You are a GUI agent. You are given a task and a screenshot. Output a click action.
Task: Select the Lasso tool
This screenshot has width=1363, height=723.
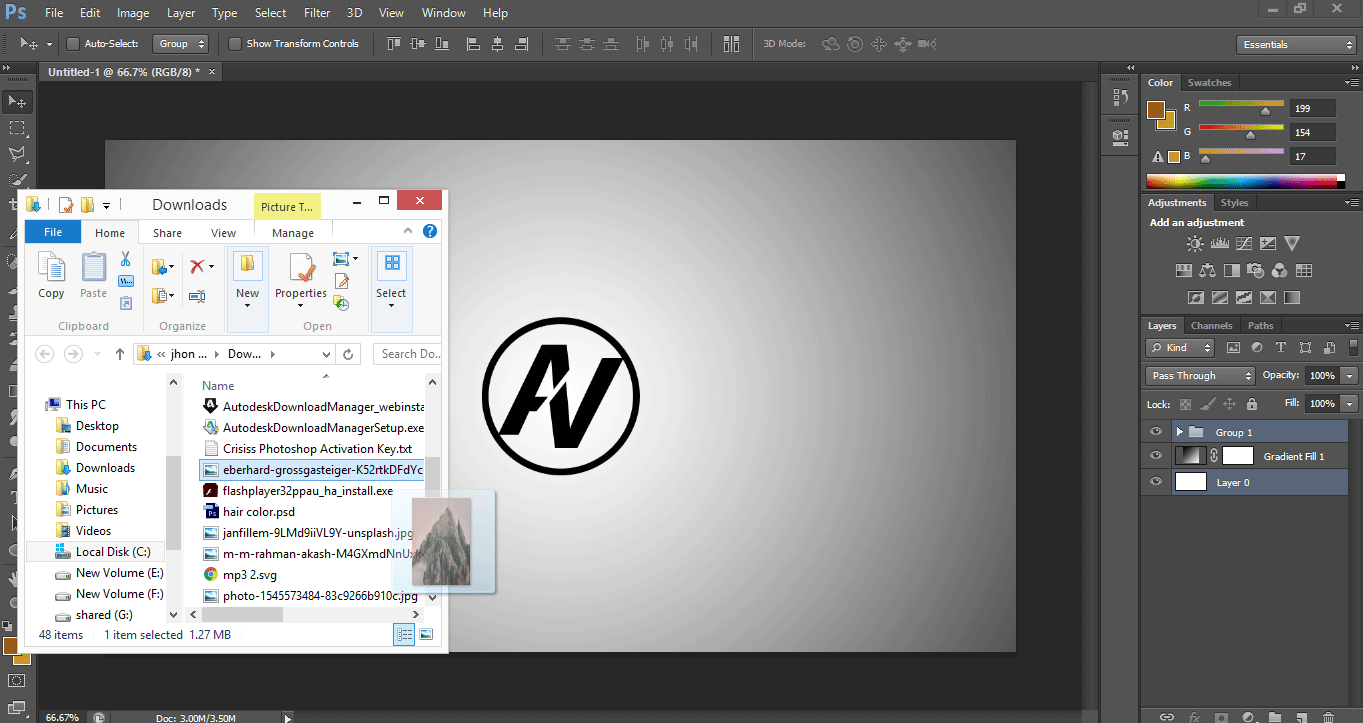point(17,154)
